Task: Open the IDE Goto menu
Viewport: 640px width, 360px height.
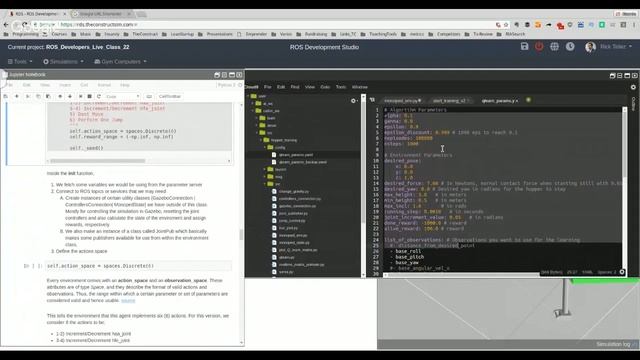Action: tap(325, 87)
